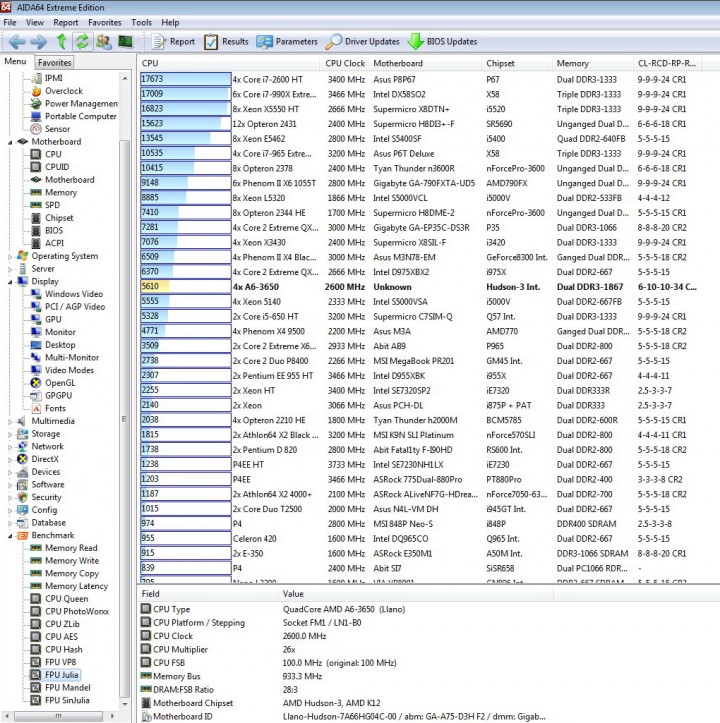Click the left tree horizontal scrollbar
The width and height of the screenshot is (720, 723).
pos(59,716)
